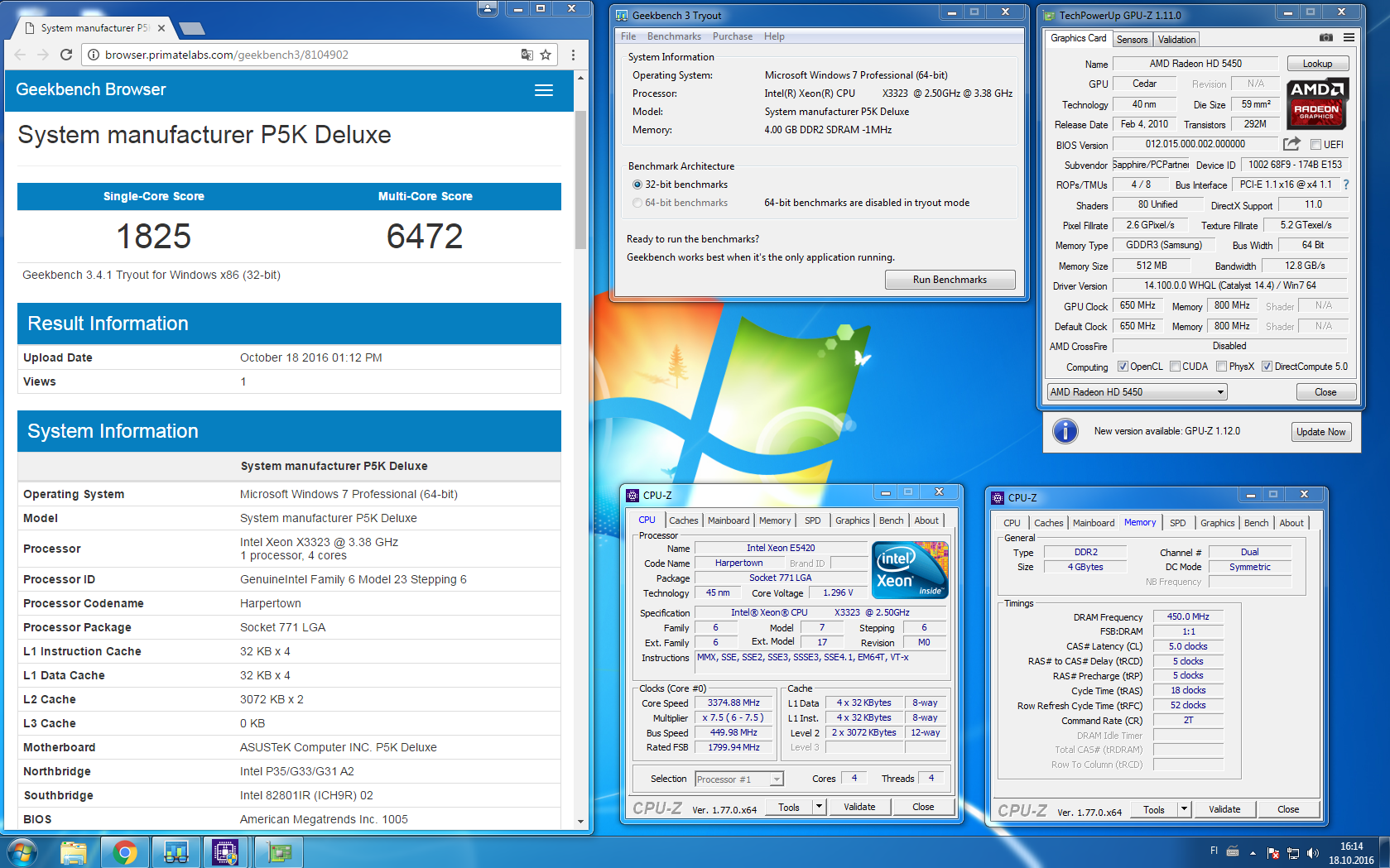Click the blue info icon in update notice

point(1065,431)
